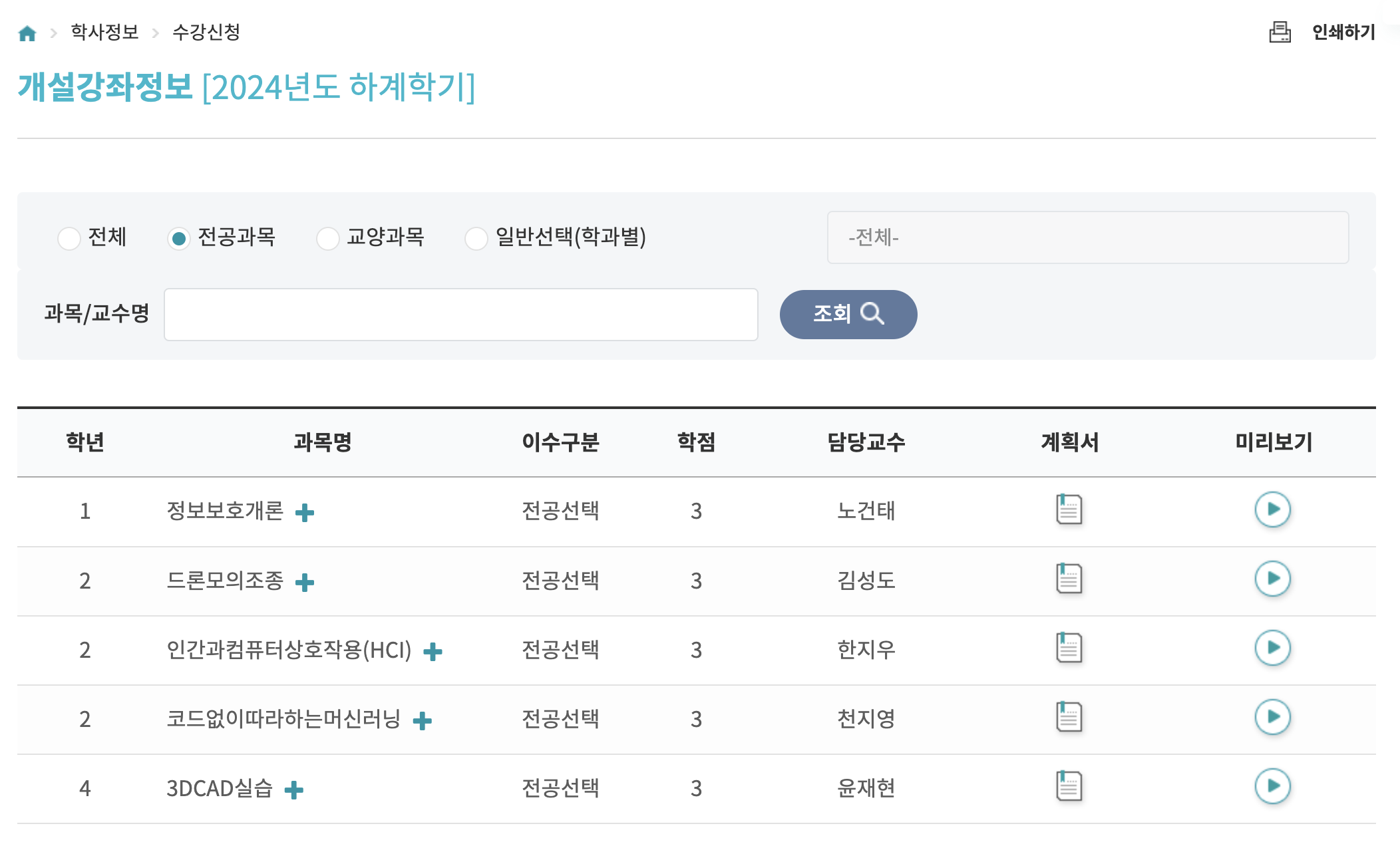
Task: Open the -전체- department dropdown
Action: coord(1087,237)
